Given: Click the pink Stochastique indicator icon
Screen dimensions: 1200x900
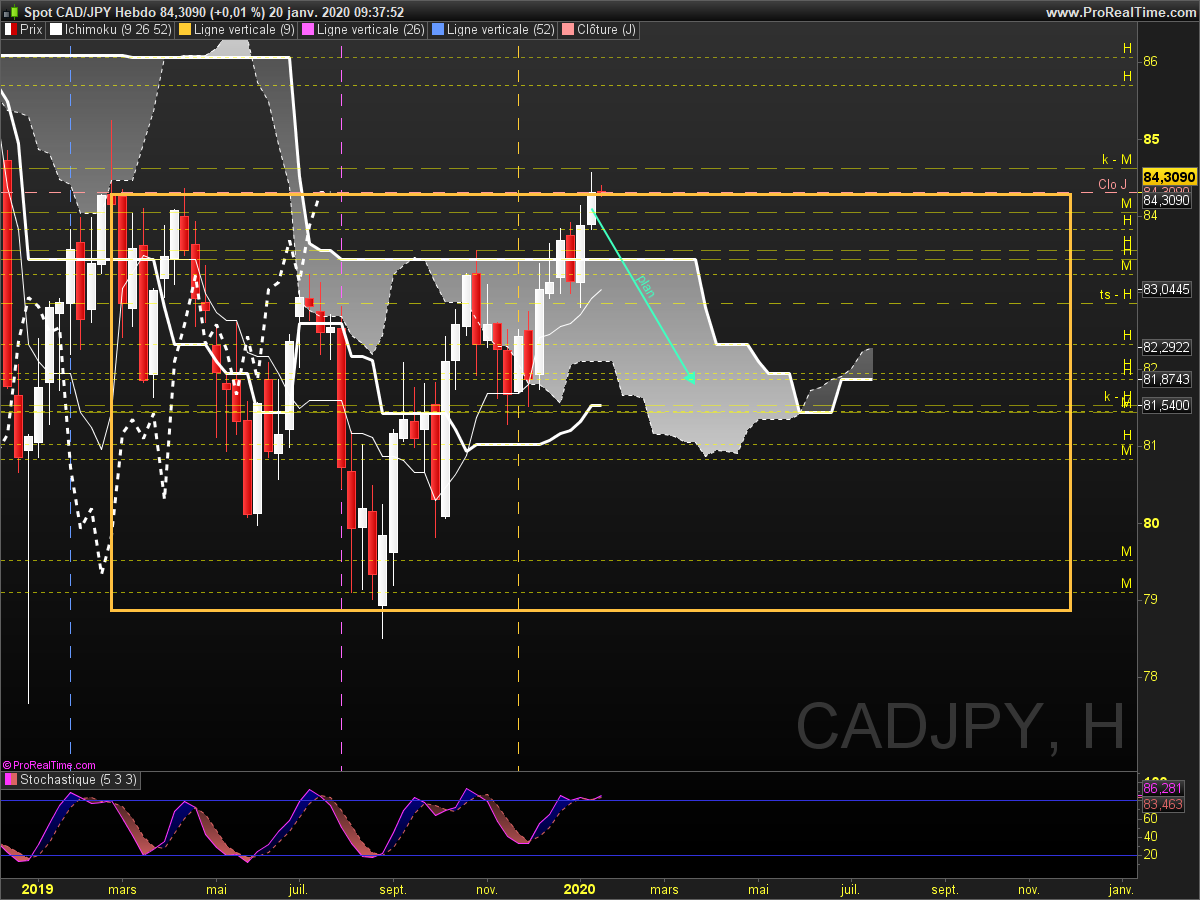Looking at the screenshot, I should click(x=10, y=779).
